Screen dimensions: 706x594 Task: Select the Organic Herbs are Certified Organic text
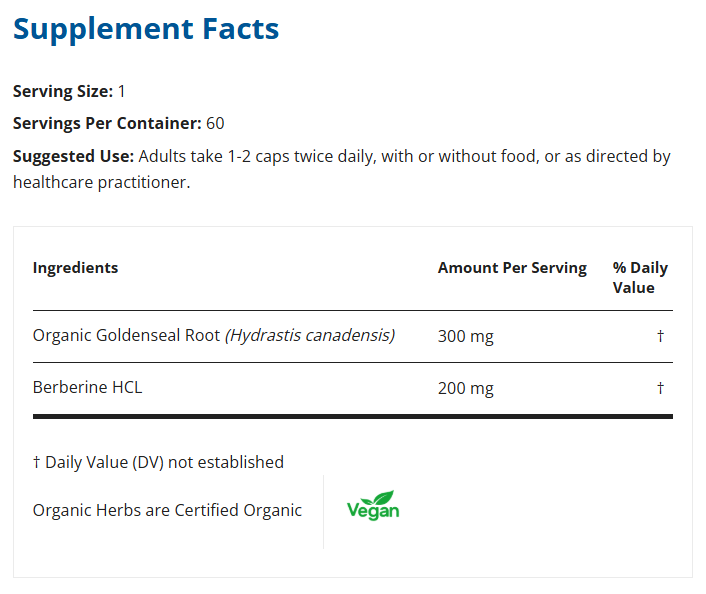point(167,510)
